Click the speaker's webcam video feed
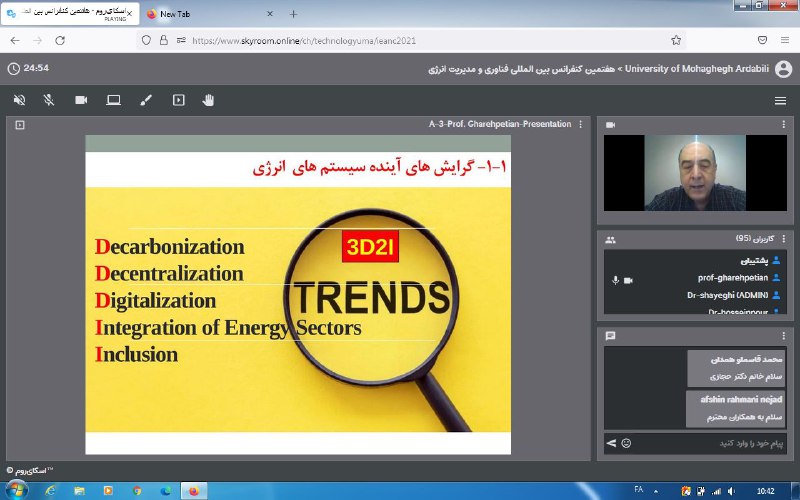Image resolution: width=800 pixels, height=500 pixels. click(695, 172)
